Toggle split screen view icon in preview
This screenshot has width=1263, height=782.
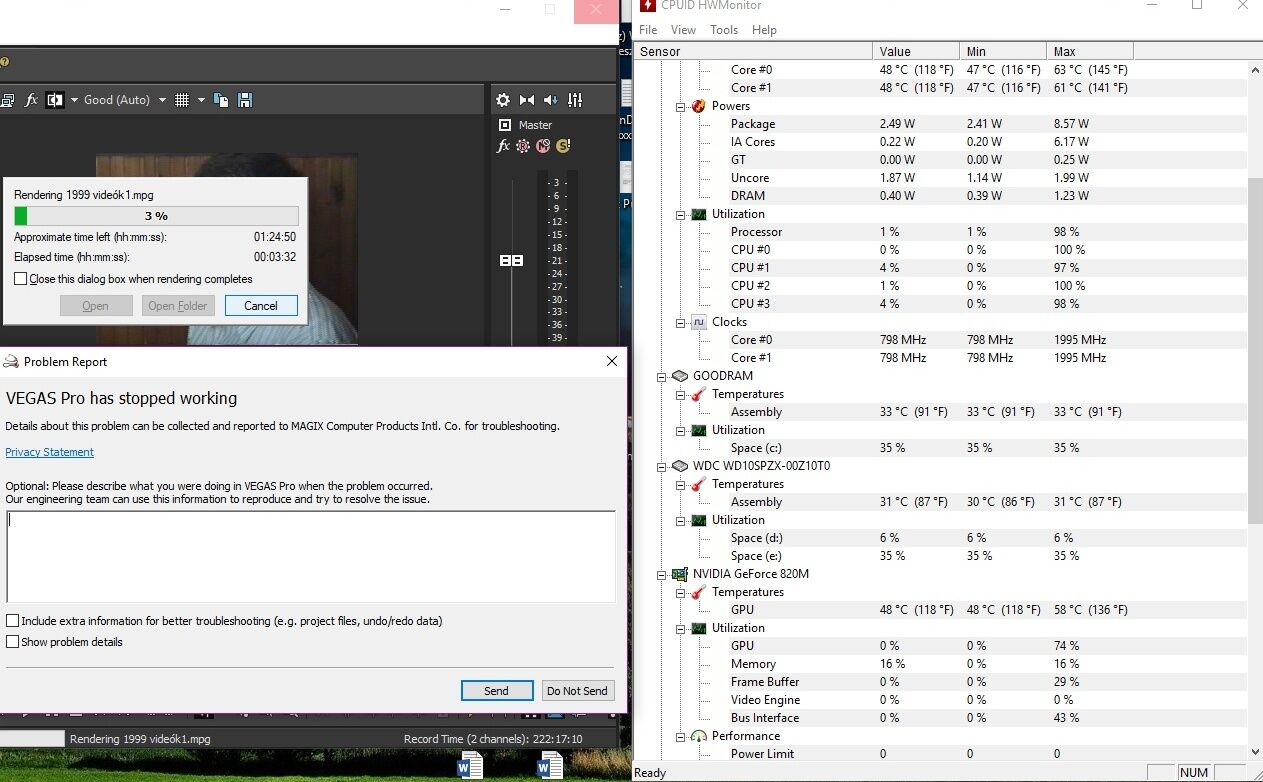(x=55, y=100)
